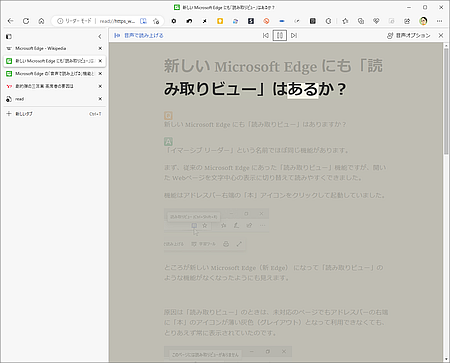Click the green A answer icon
Image resolution: width=450 pixels, height=363 pixels.
168,142
